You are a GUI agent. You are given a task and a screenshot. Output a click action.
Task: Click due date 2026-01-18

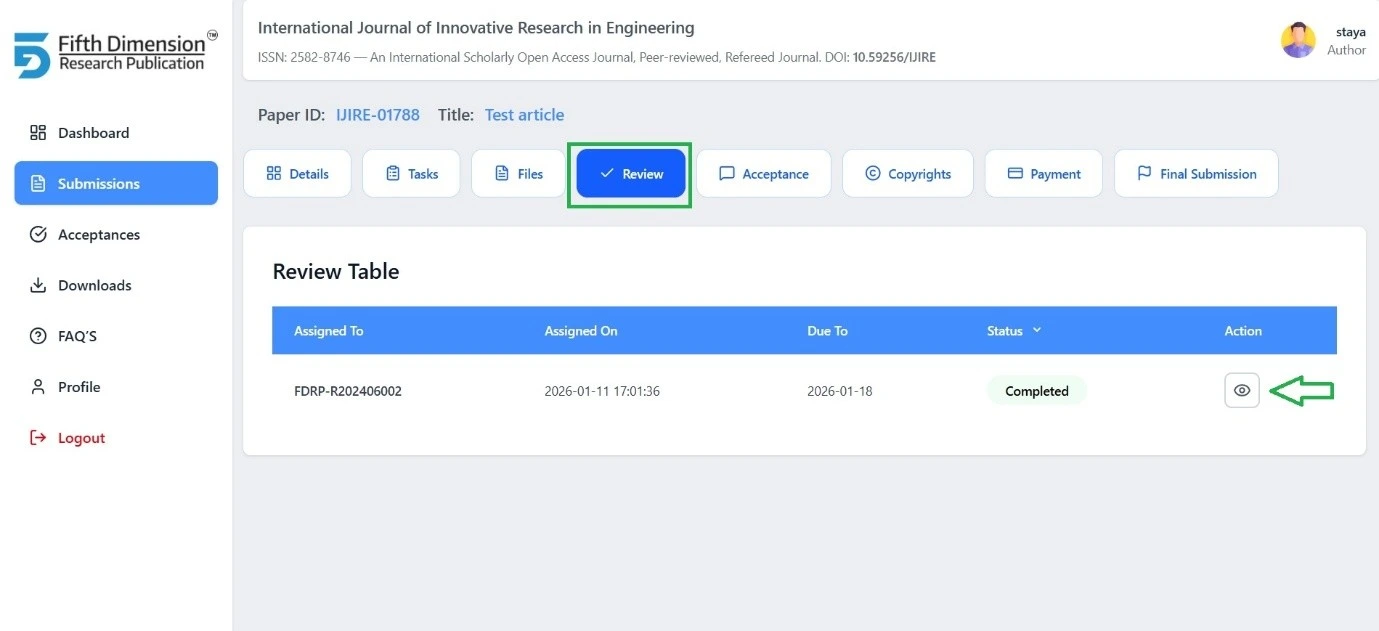coord(840,391)
